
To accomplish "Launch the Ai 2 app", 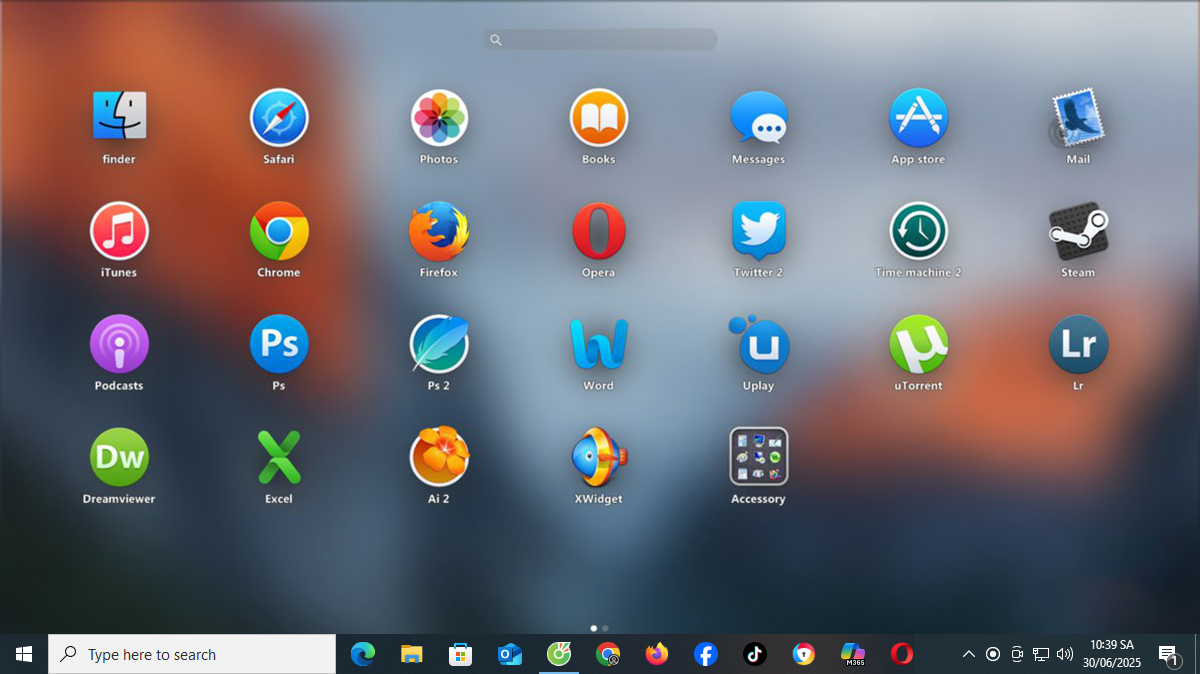I will pos(439,457).
